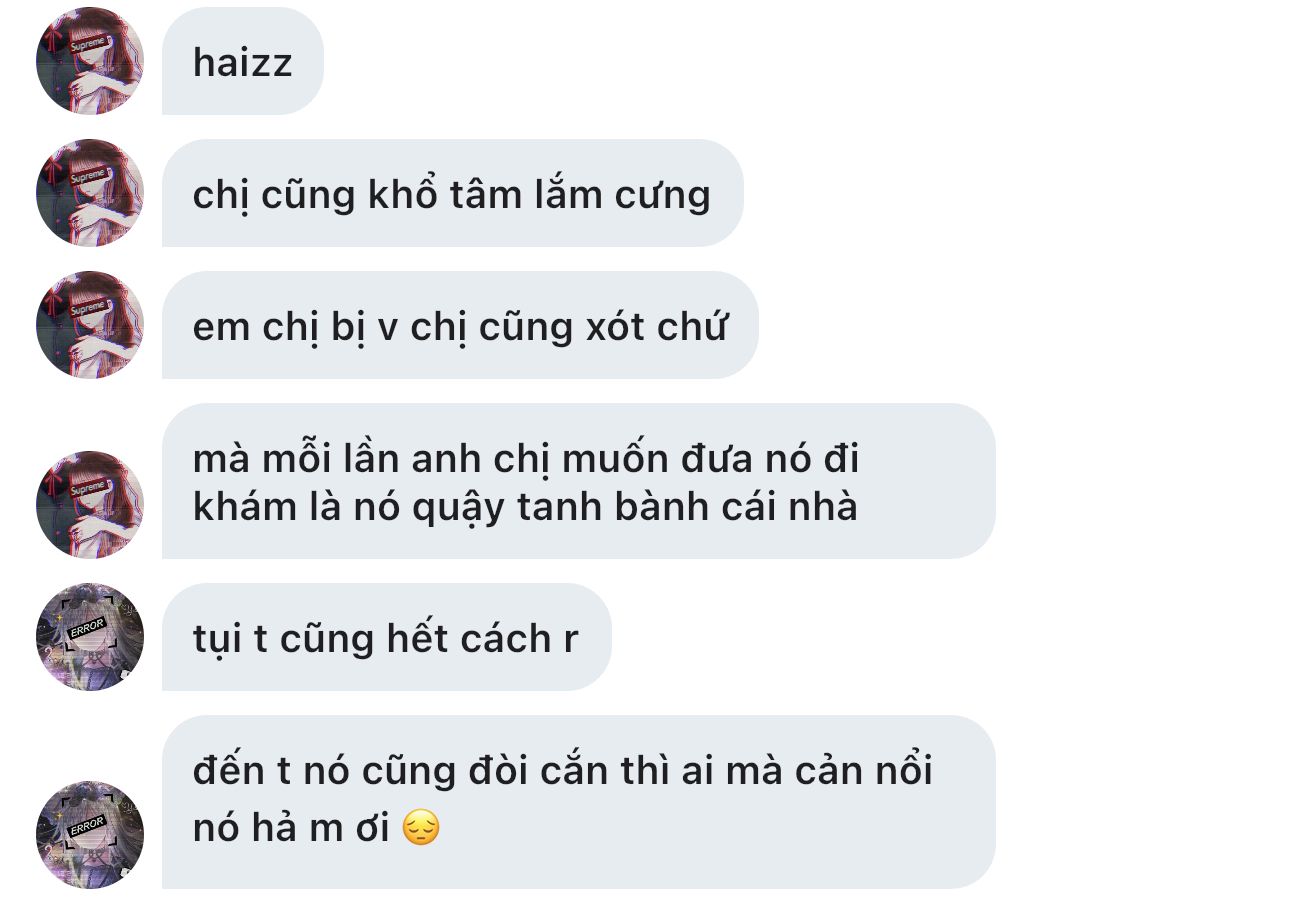Select the "em chị bị v chị cũng xót chứ" bubble

(460, 325)
